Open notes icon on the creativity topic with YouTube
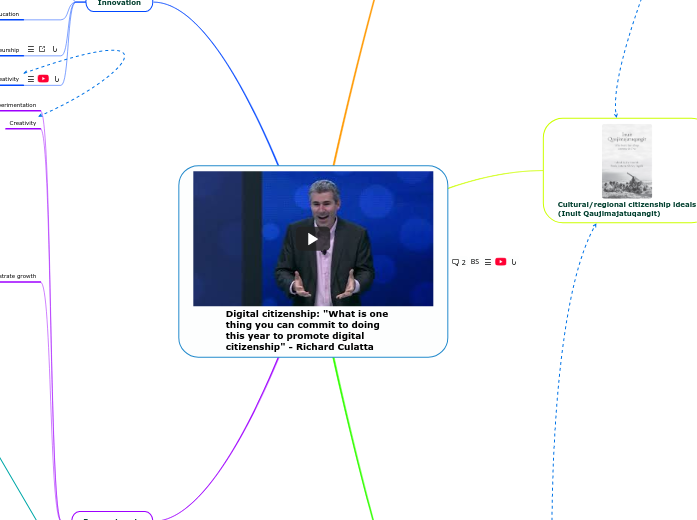 [x=31, y=79]
